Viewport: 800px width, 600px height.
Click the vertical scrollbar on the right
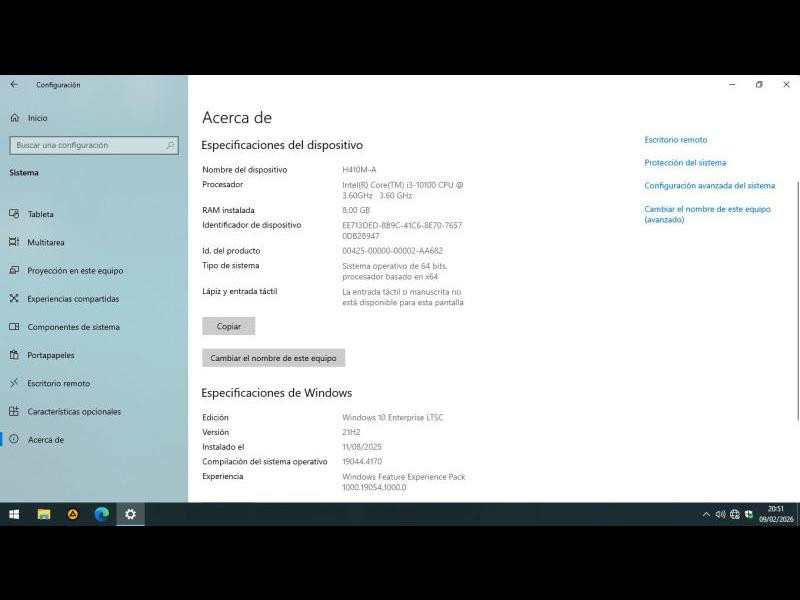click(x=797, y=300)
